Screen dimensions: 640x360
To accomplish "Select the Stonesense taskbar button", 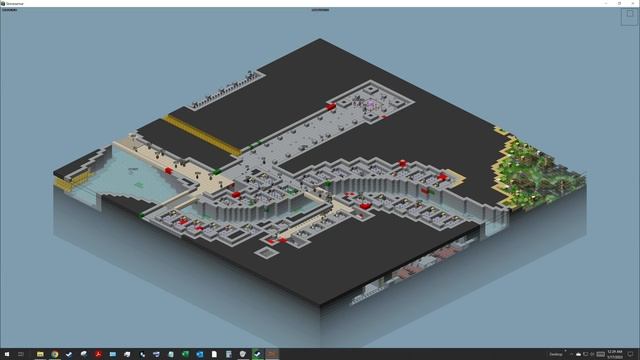I will coord(272,354).
